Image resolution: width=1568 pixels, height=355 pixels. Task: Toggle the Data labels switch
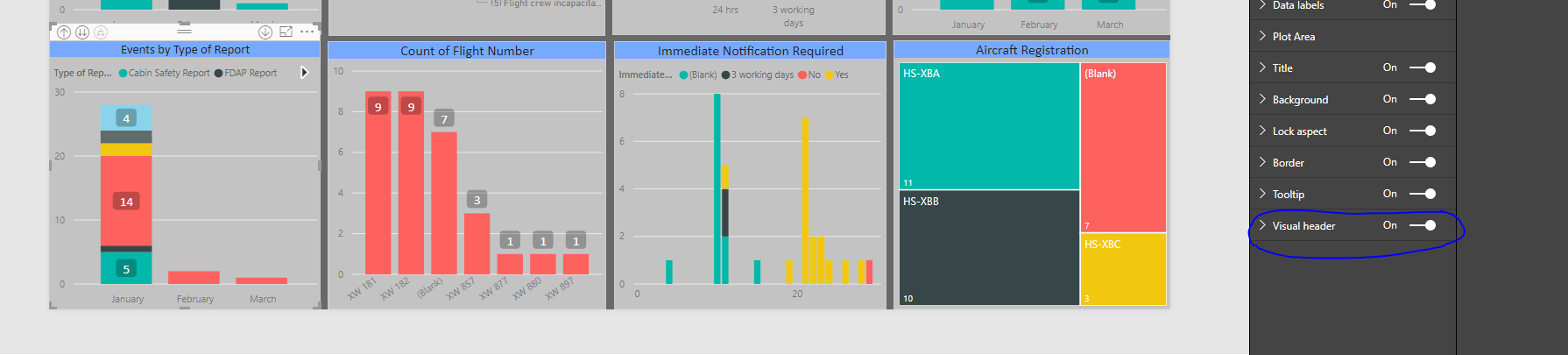1423,4
